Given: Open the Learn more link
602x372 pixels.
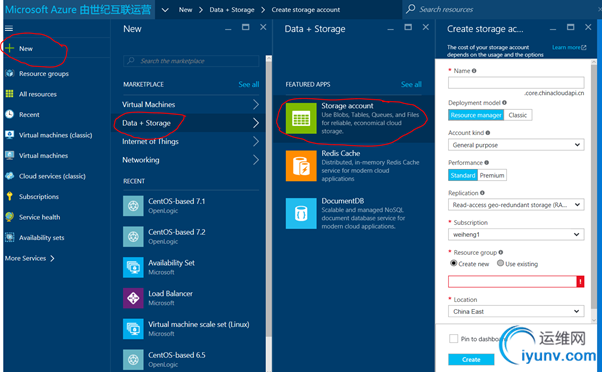Looking at the screenshot, I should [x=569, y=47].
